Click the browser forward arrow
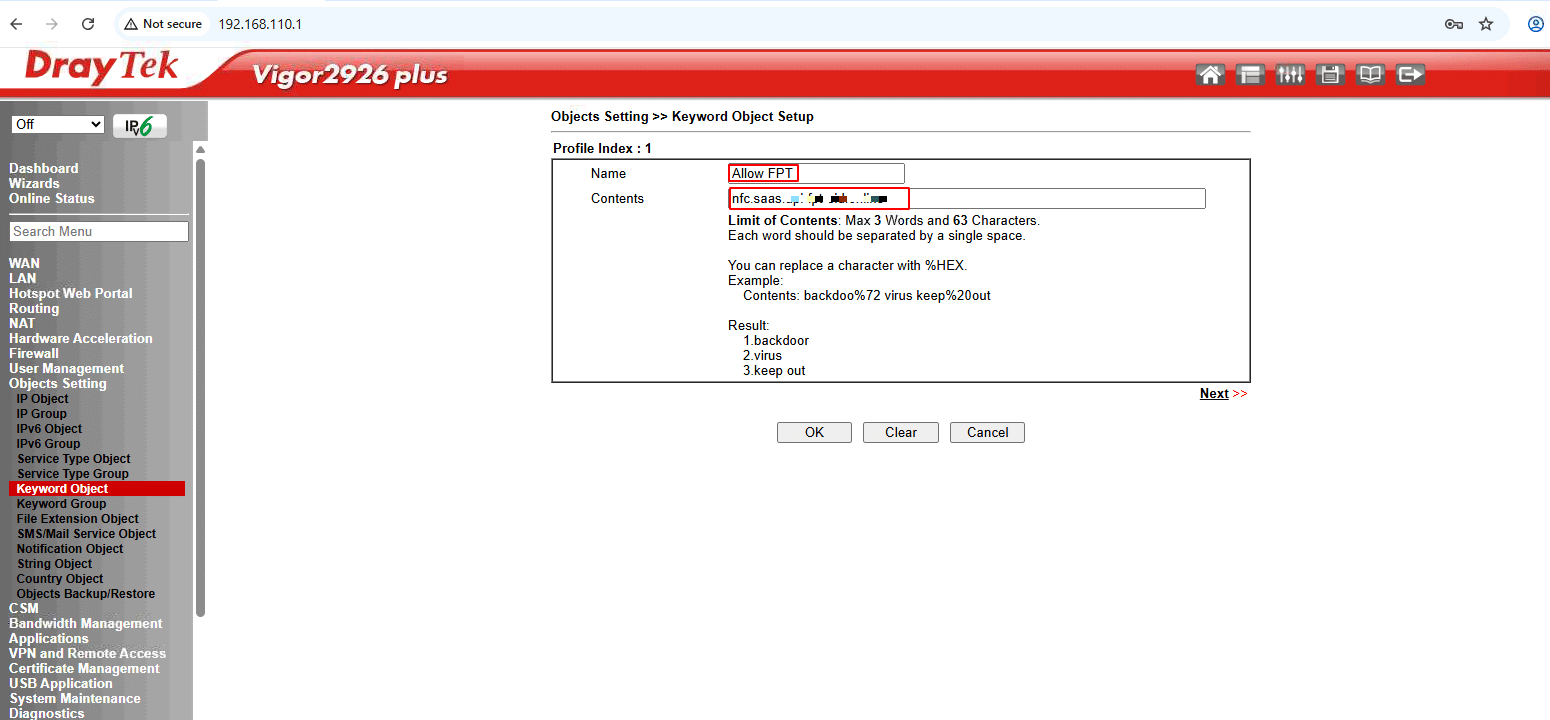This screenshot has height=720, width=1550. tap(52, 24)
